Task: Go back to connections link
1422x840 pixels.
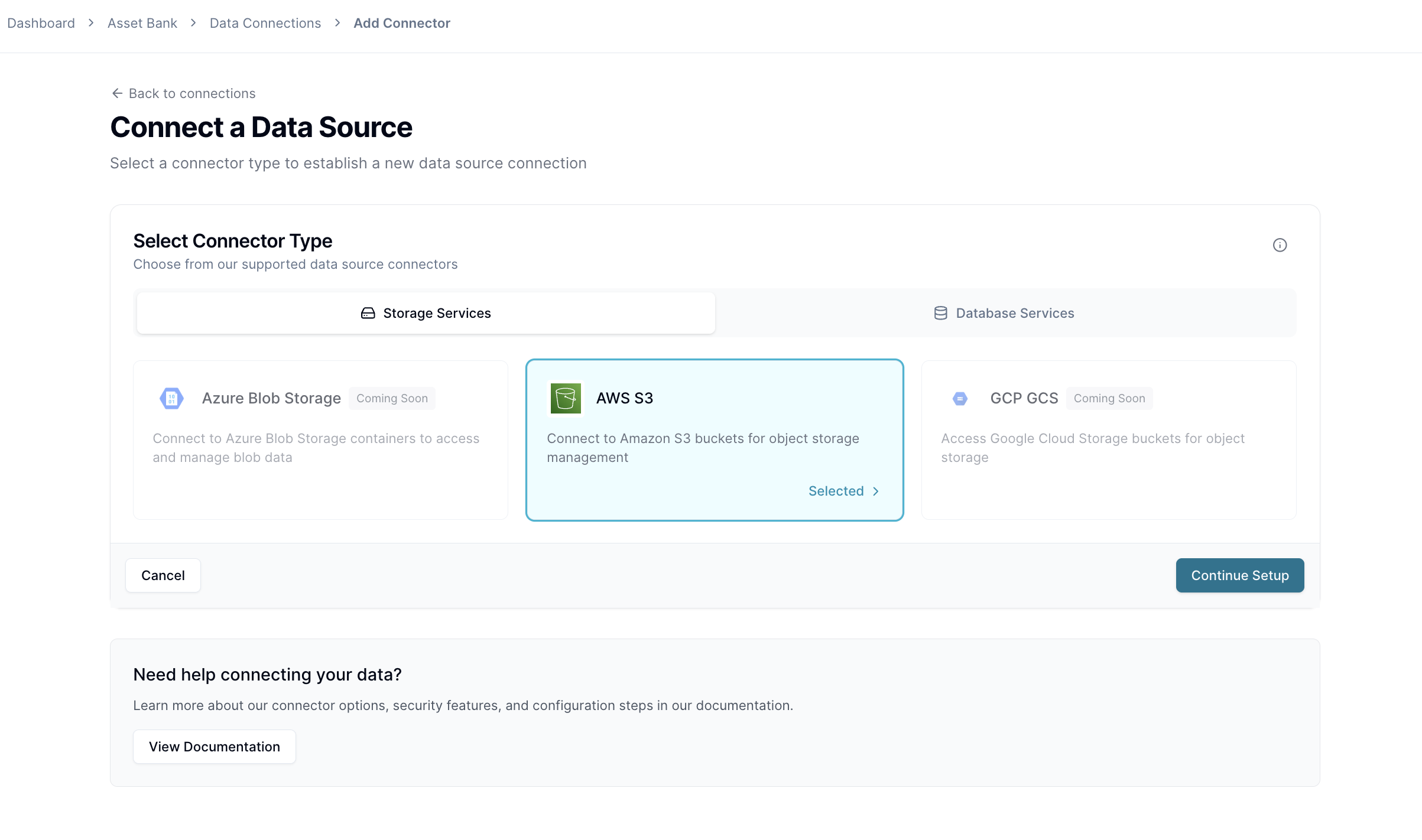Action: pos(191,93)
